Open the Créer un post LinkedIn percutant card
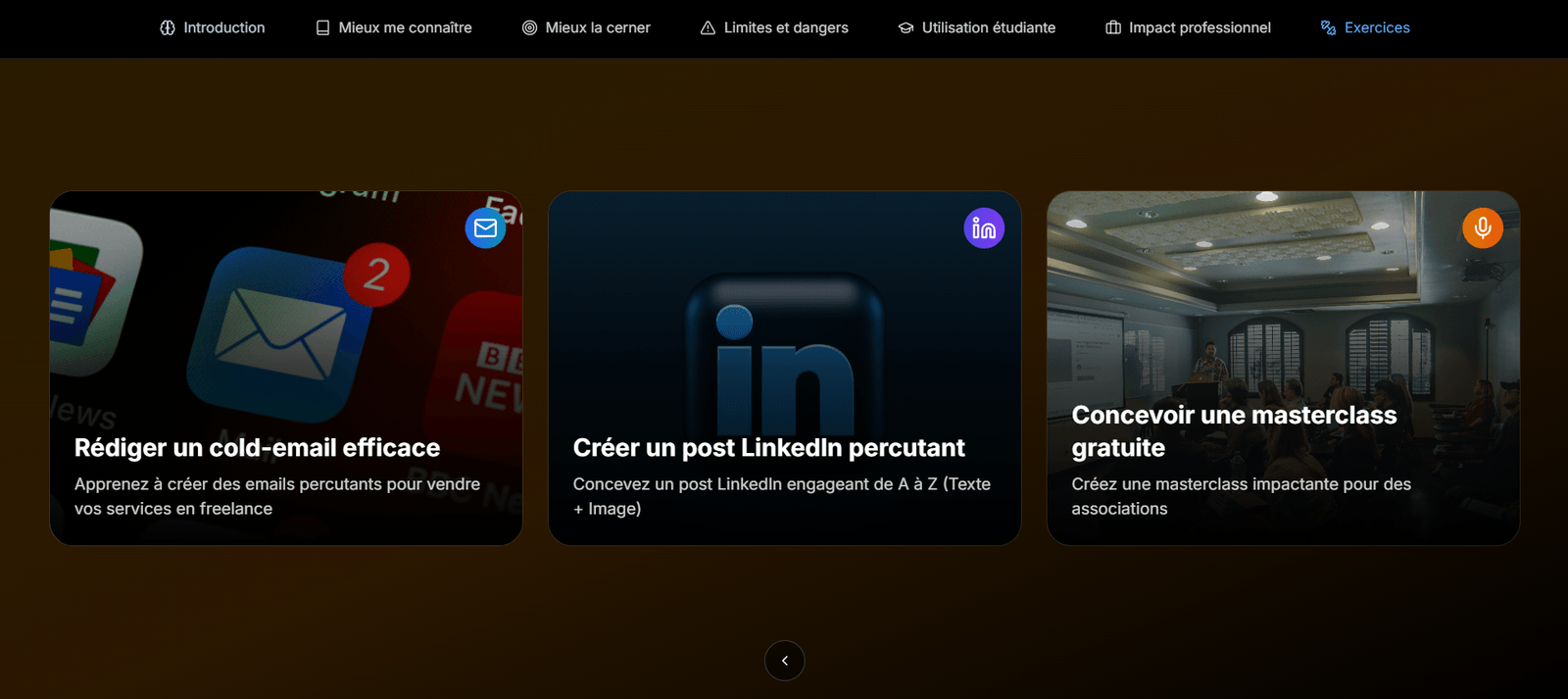 (x=785, y=368)
